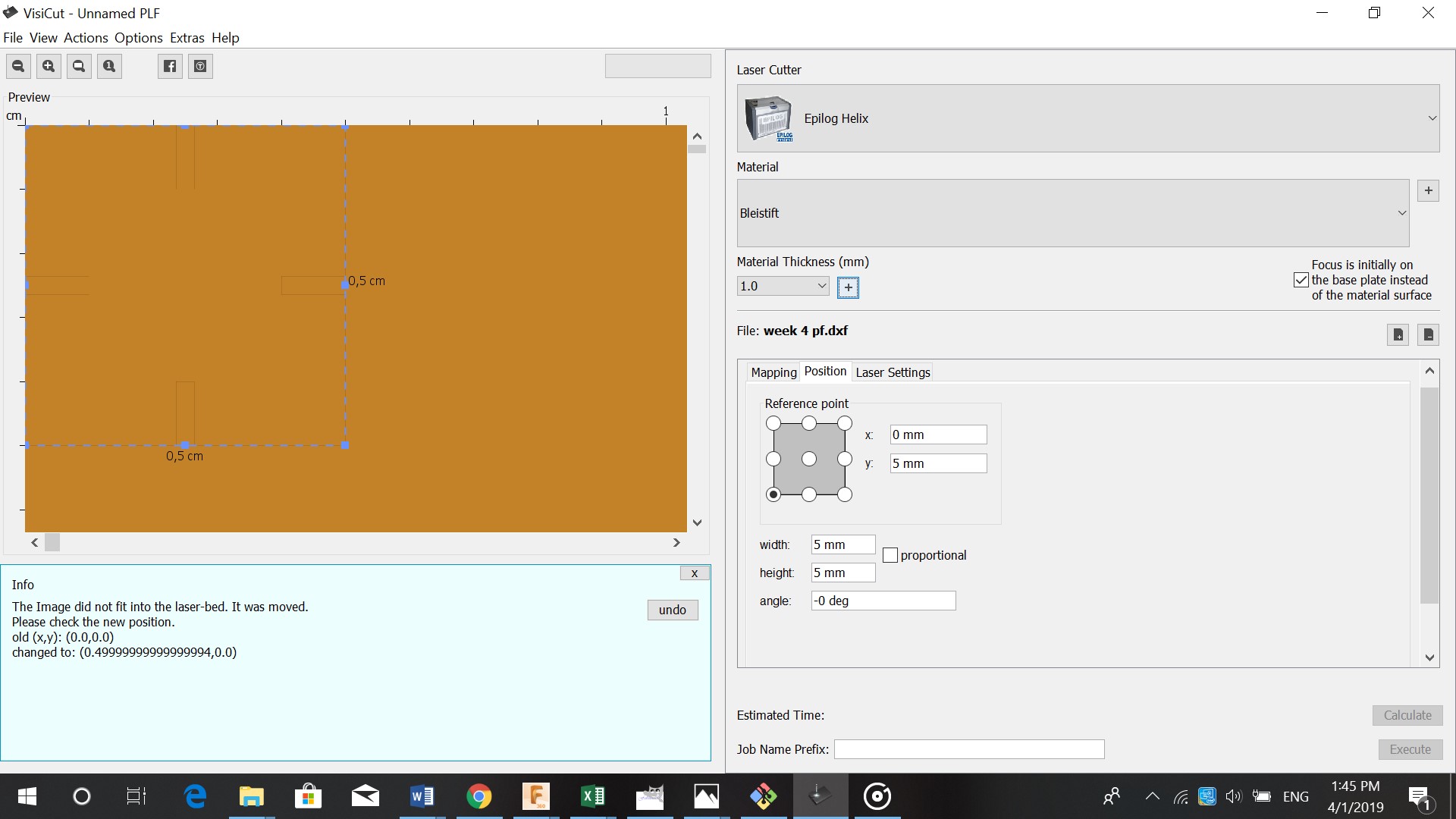Select the center reference point radio button

[x=809, y=459]
